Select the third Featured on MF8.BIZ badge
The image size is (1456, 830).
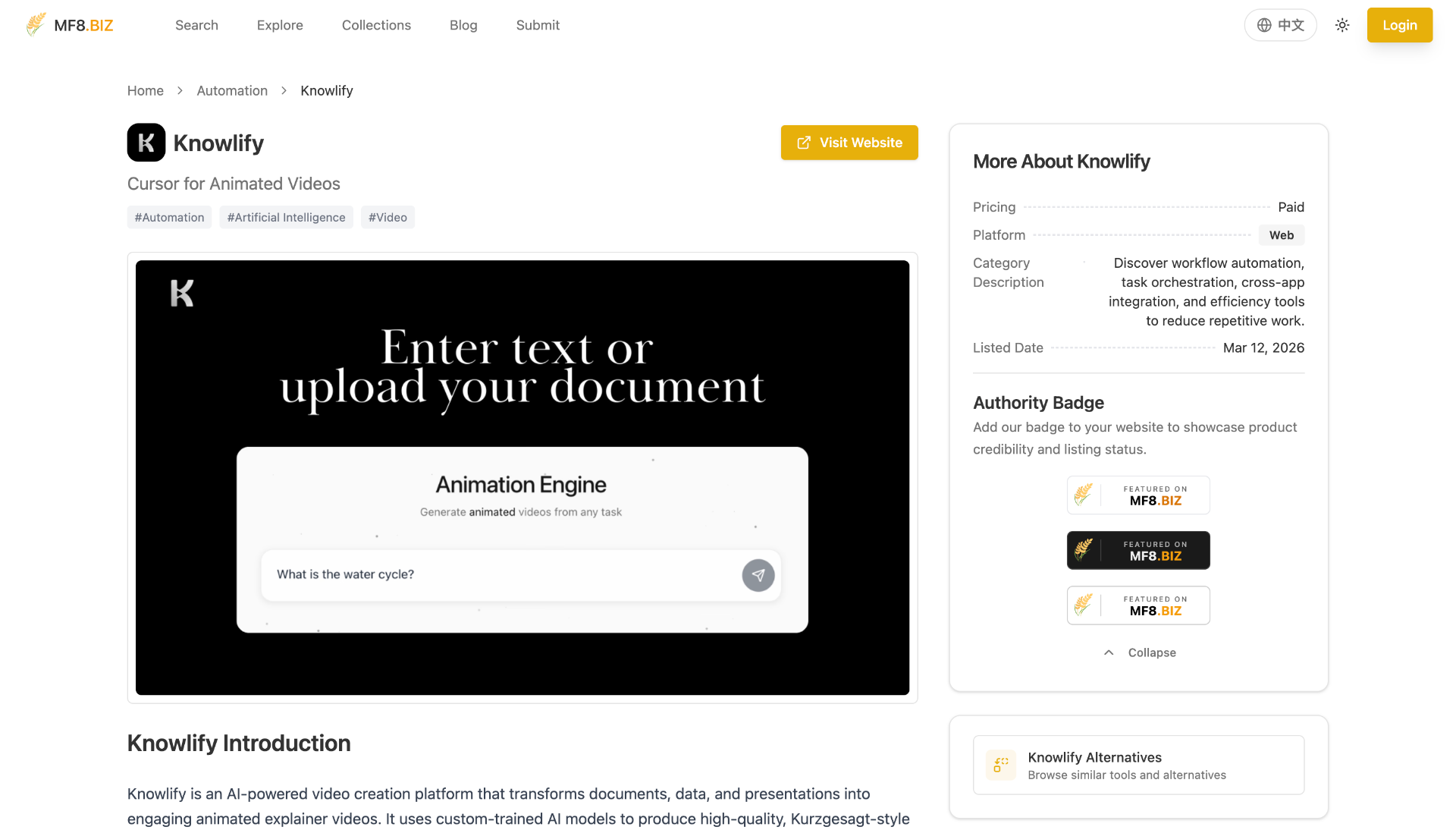click(x=1138, y=605)
